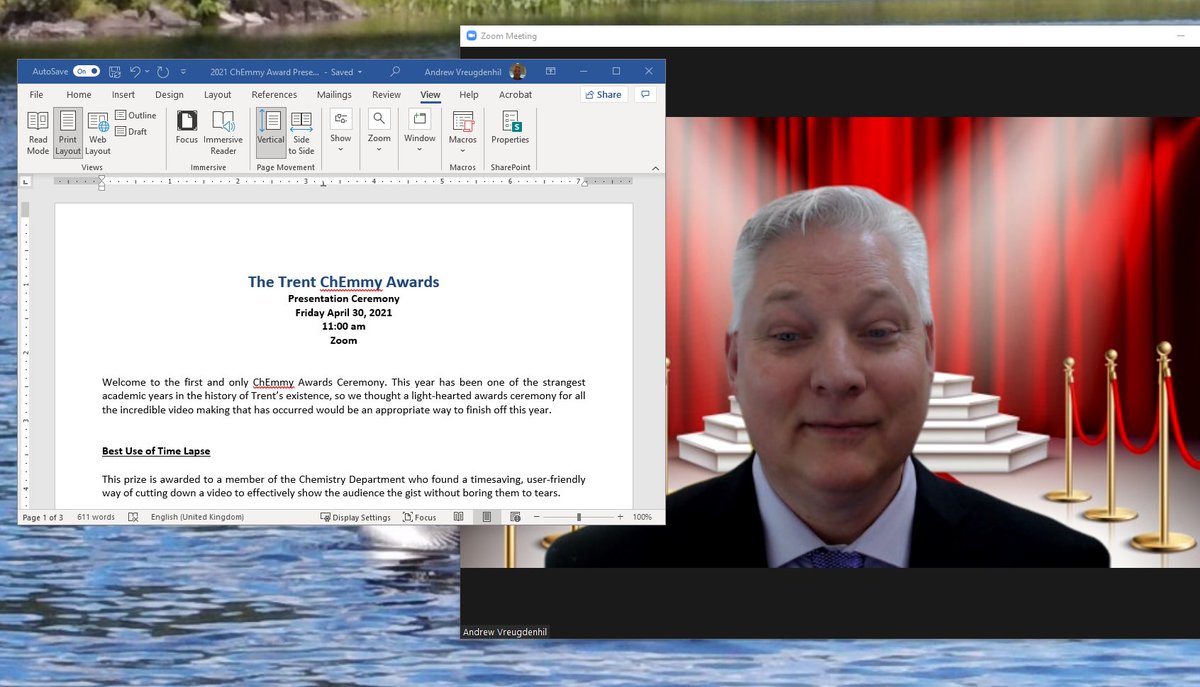Image resolution: width=1200 pixels, height=687 pixels.
Task: Select Print Layout view
Action: [68, 132]
